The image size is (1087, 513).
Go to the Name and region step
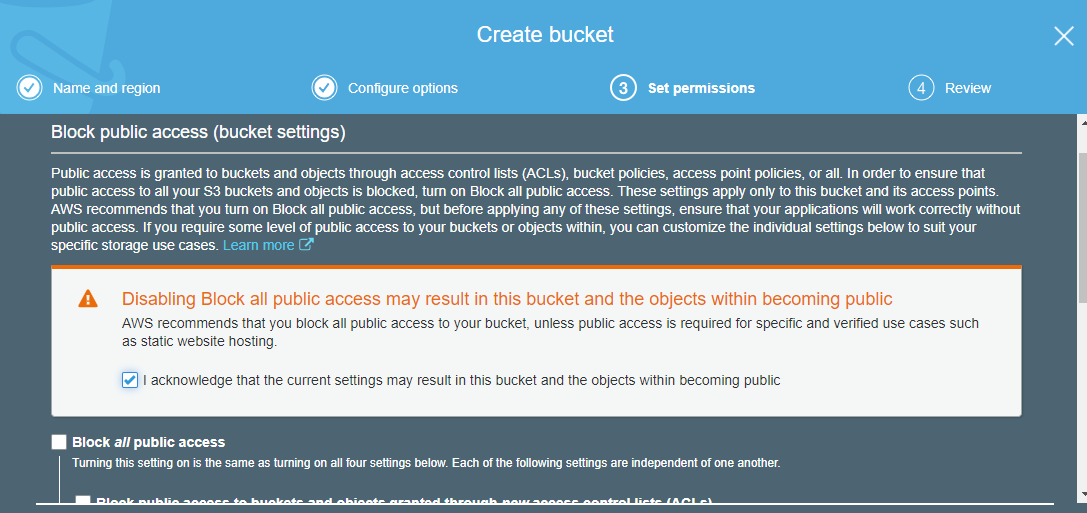click(x=106, y=88)
